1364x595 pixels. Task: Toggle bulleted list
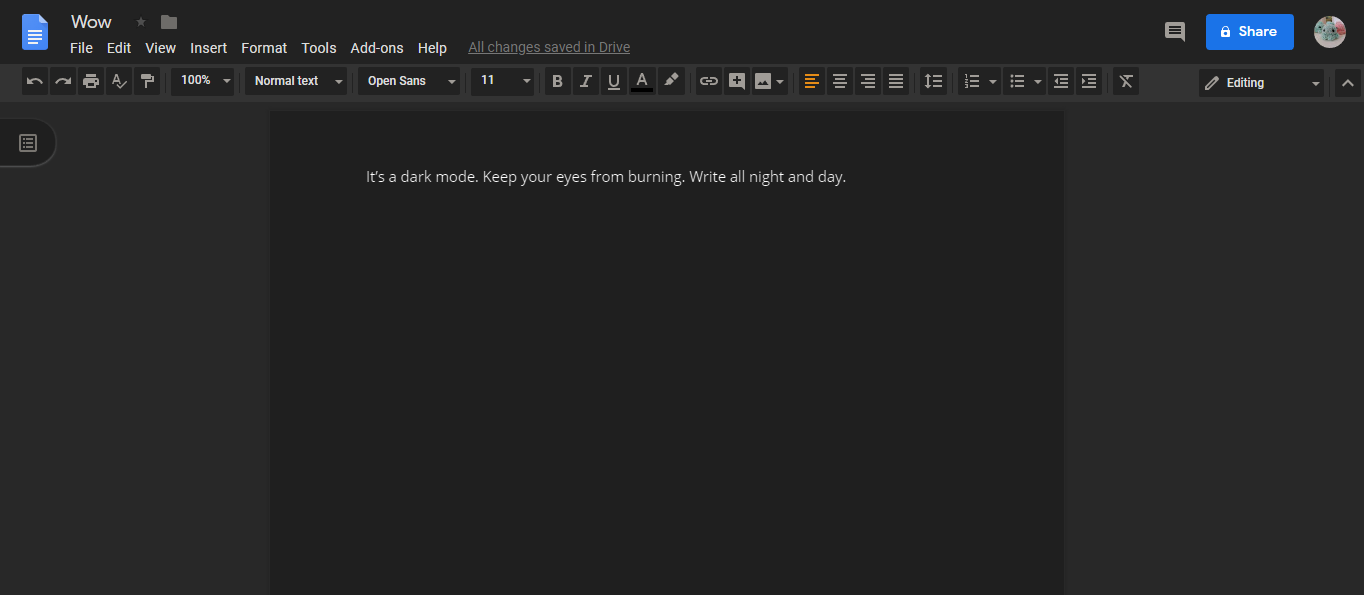pyautogui.click(x=1017, y=81)
